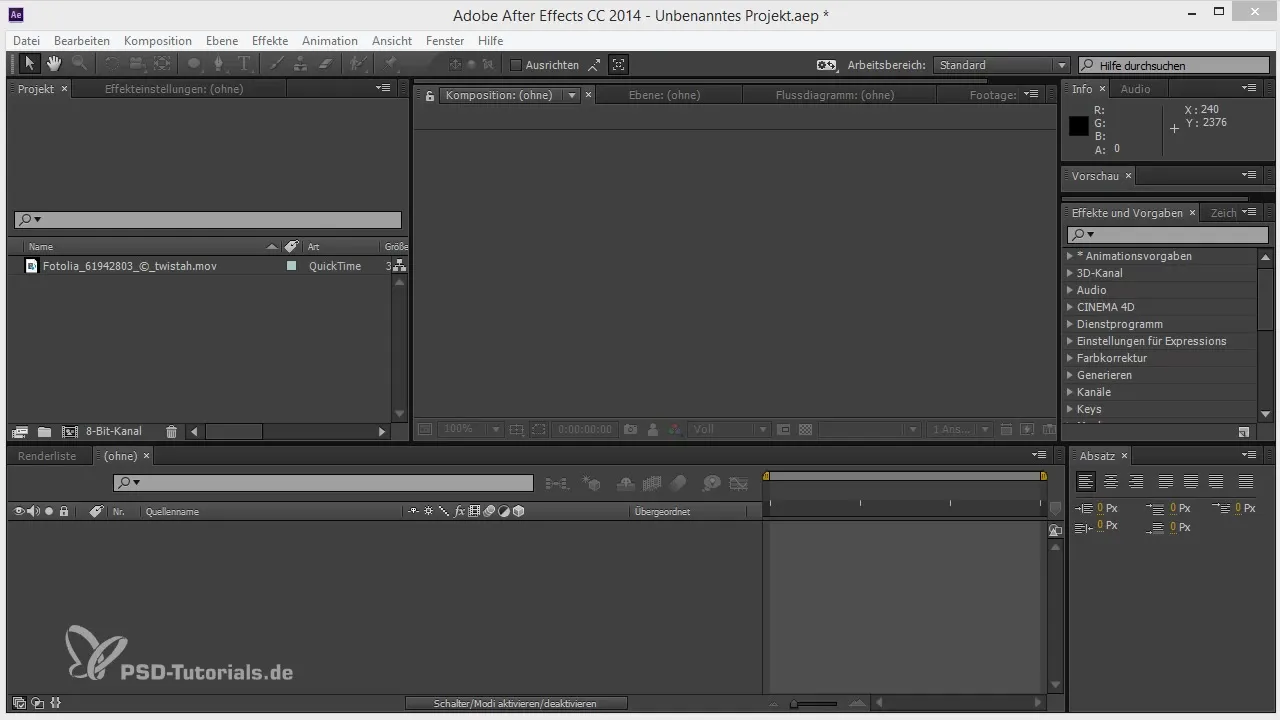This screenshot has height=720, width=1280.
Task: Click the solo dot column in timeline header
Action: click(49, 511)
